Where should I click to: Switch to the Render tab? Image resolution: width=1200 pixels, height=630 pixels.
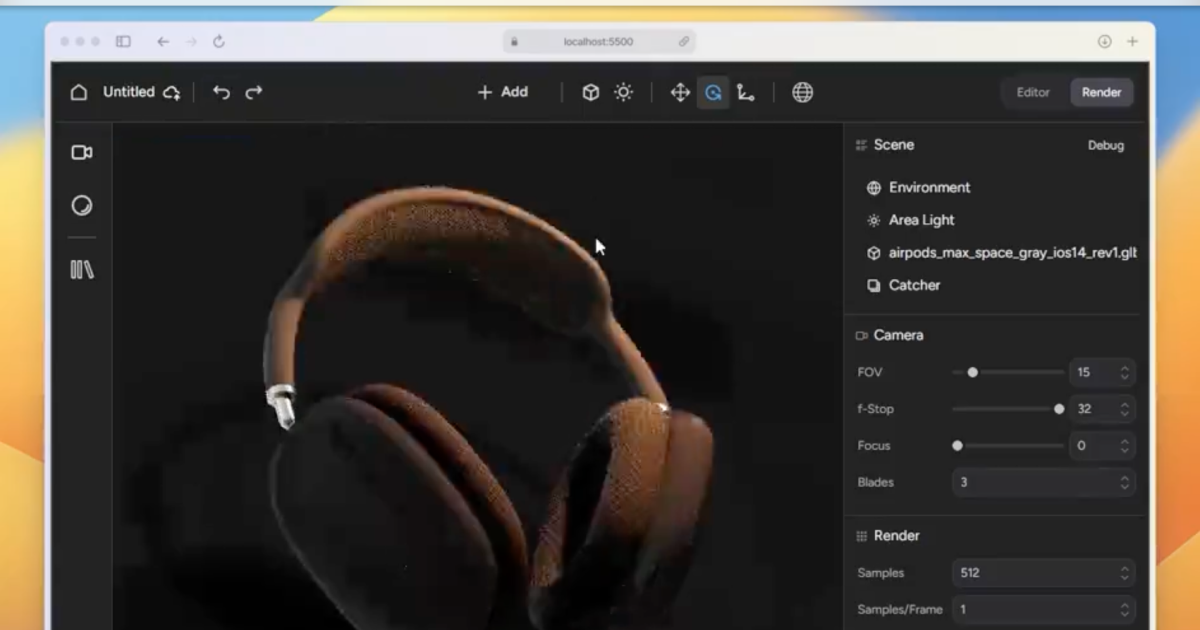coord(1101,92)
